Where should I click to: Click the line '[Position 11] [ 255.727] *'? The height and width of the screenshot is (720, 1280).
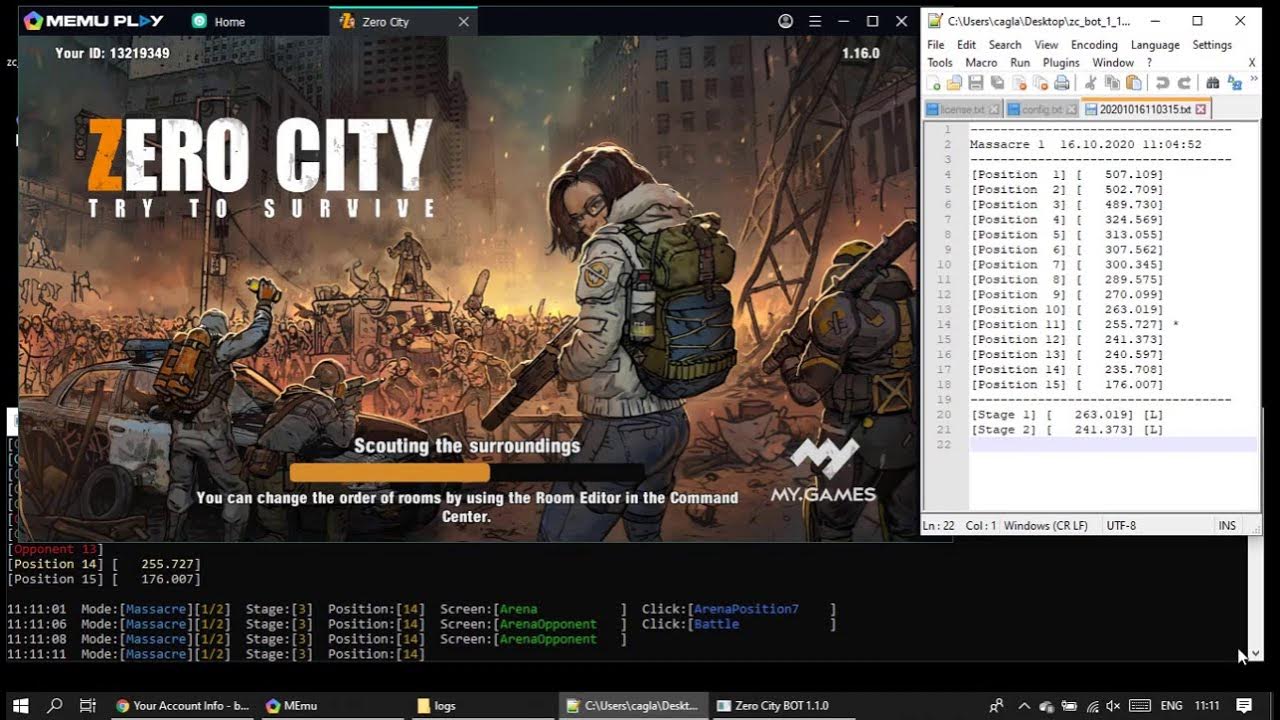[1075, 324]
